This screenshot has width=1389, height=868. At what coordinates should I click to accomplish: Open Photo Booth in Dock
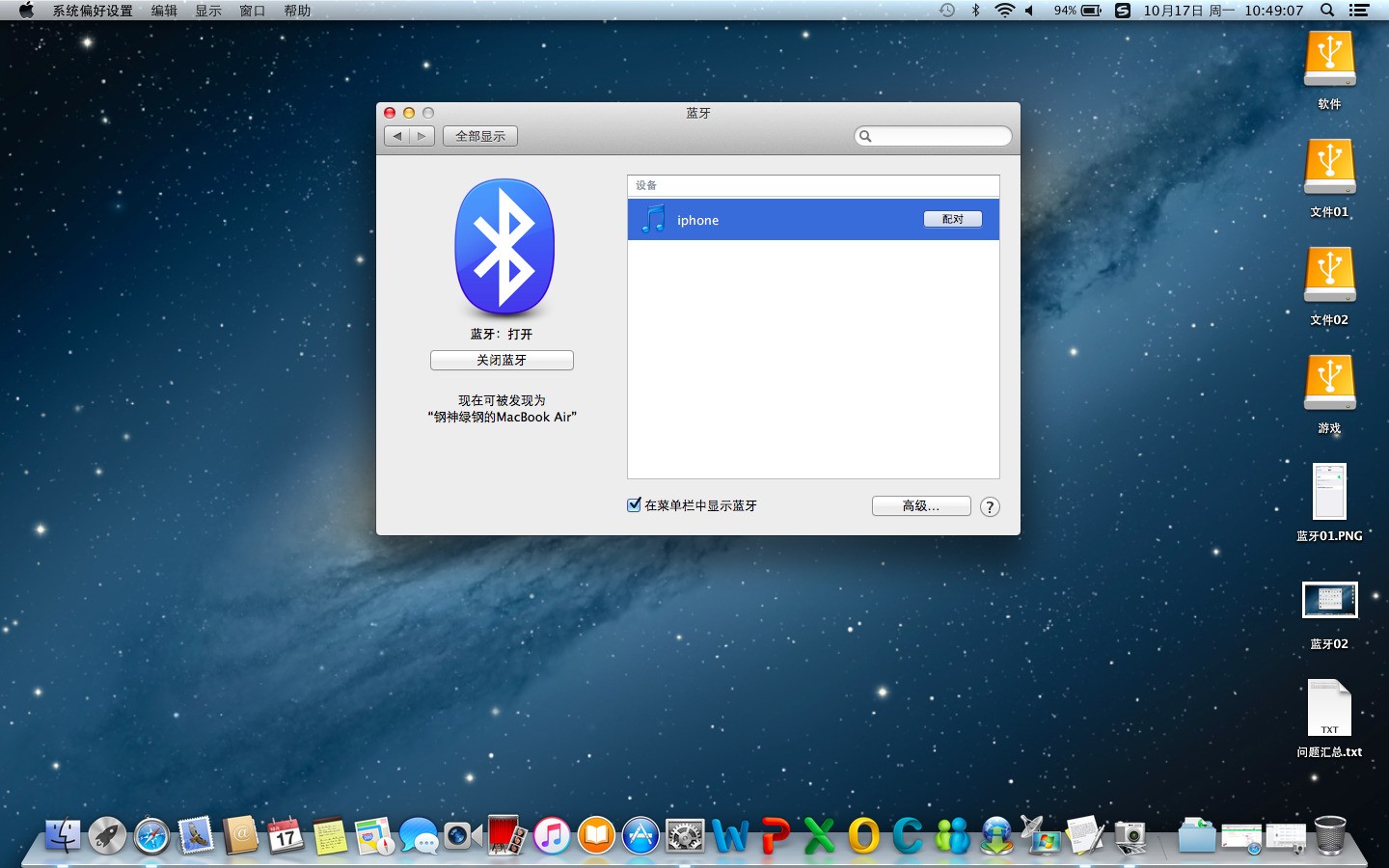[x=507, y=835]
